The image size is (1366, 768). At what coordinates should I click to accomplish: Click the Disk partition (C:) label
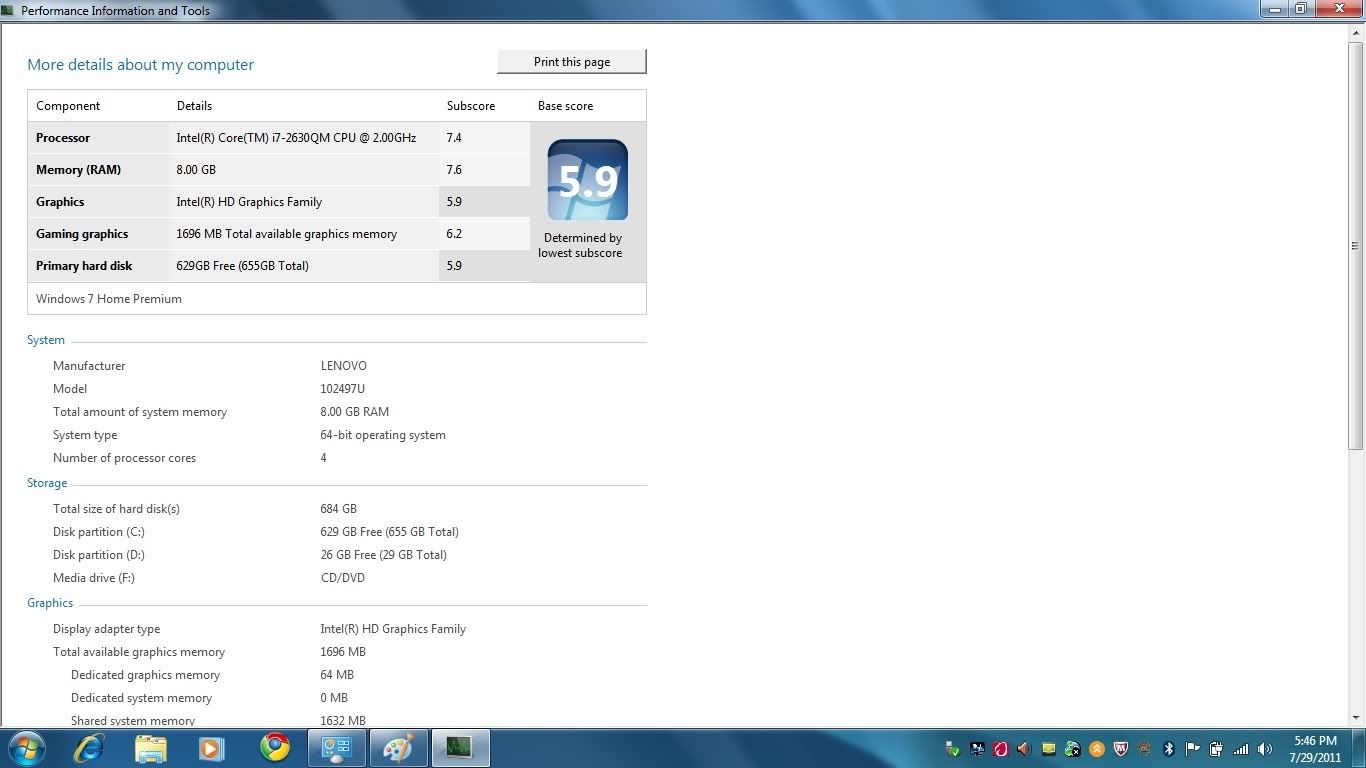point(99,532)
